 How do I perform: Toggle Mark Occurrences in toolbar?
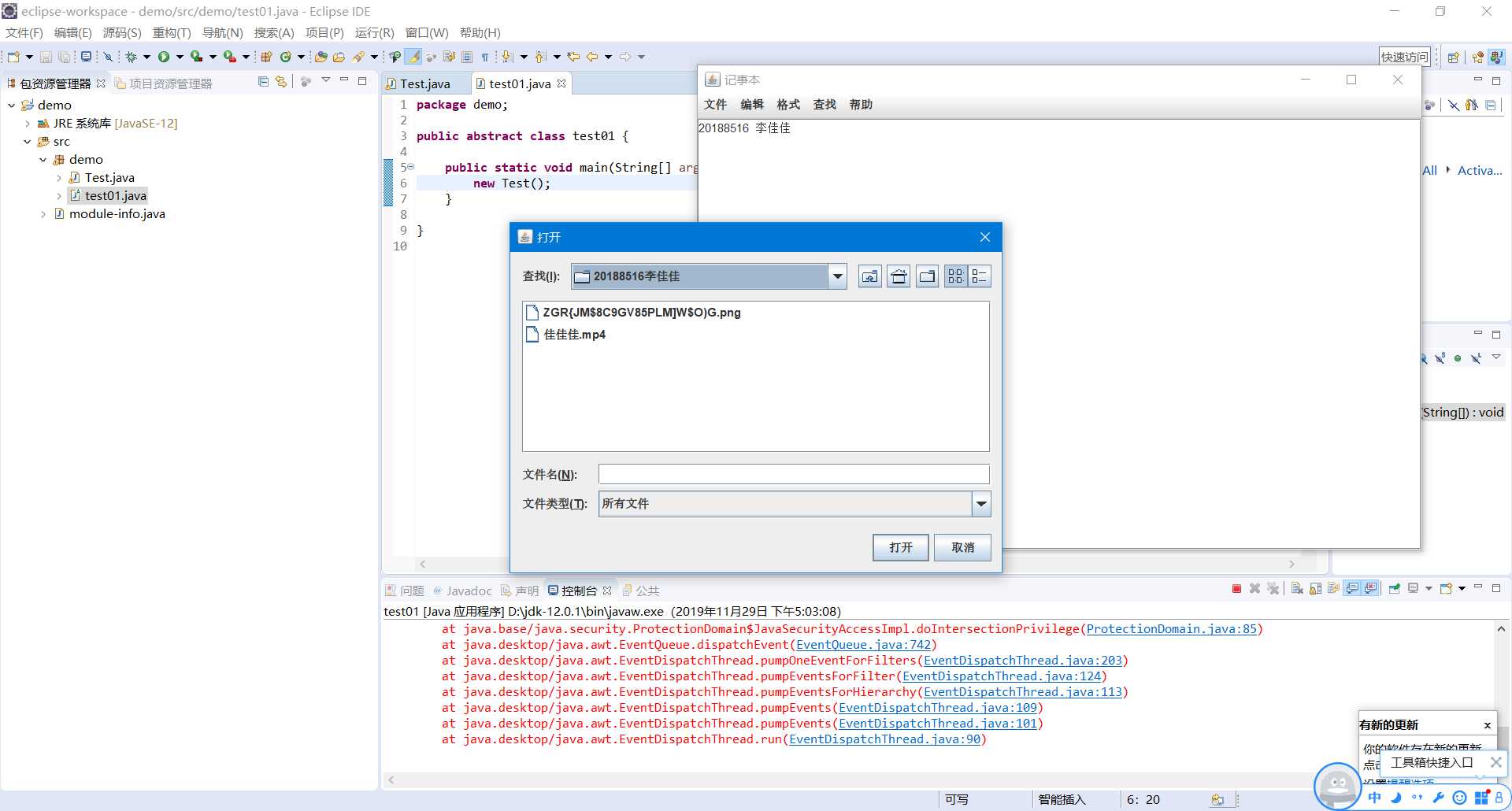point(413,57)
